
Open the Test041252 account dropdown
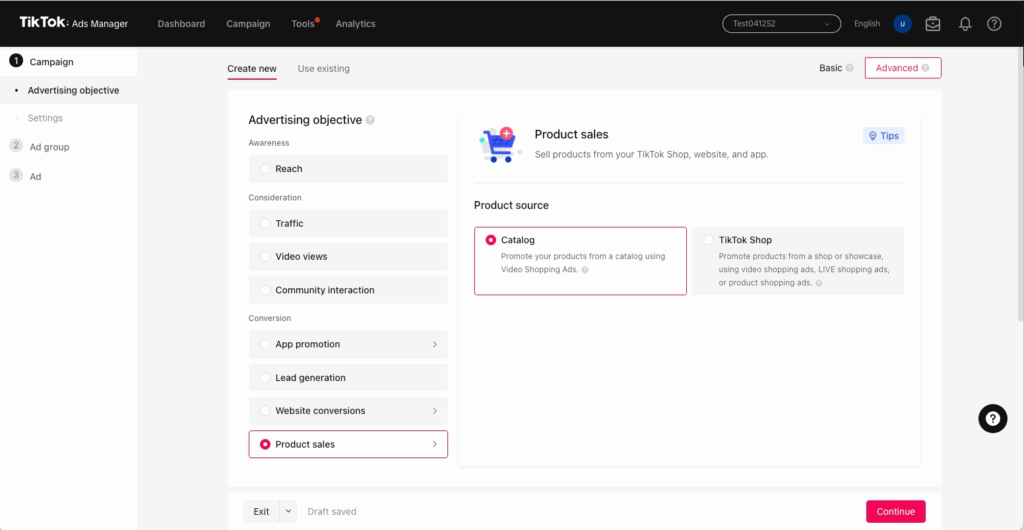(x=781, y=24)
